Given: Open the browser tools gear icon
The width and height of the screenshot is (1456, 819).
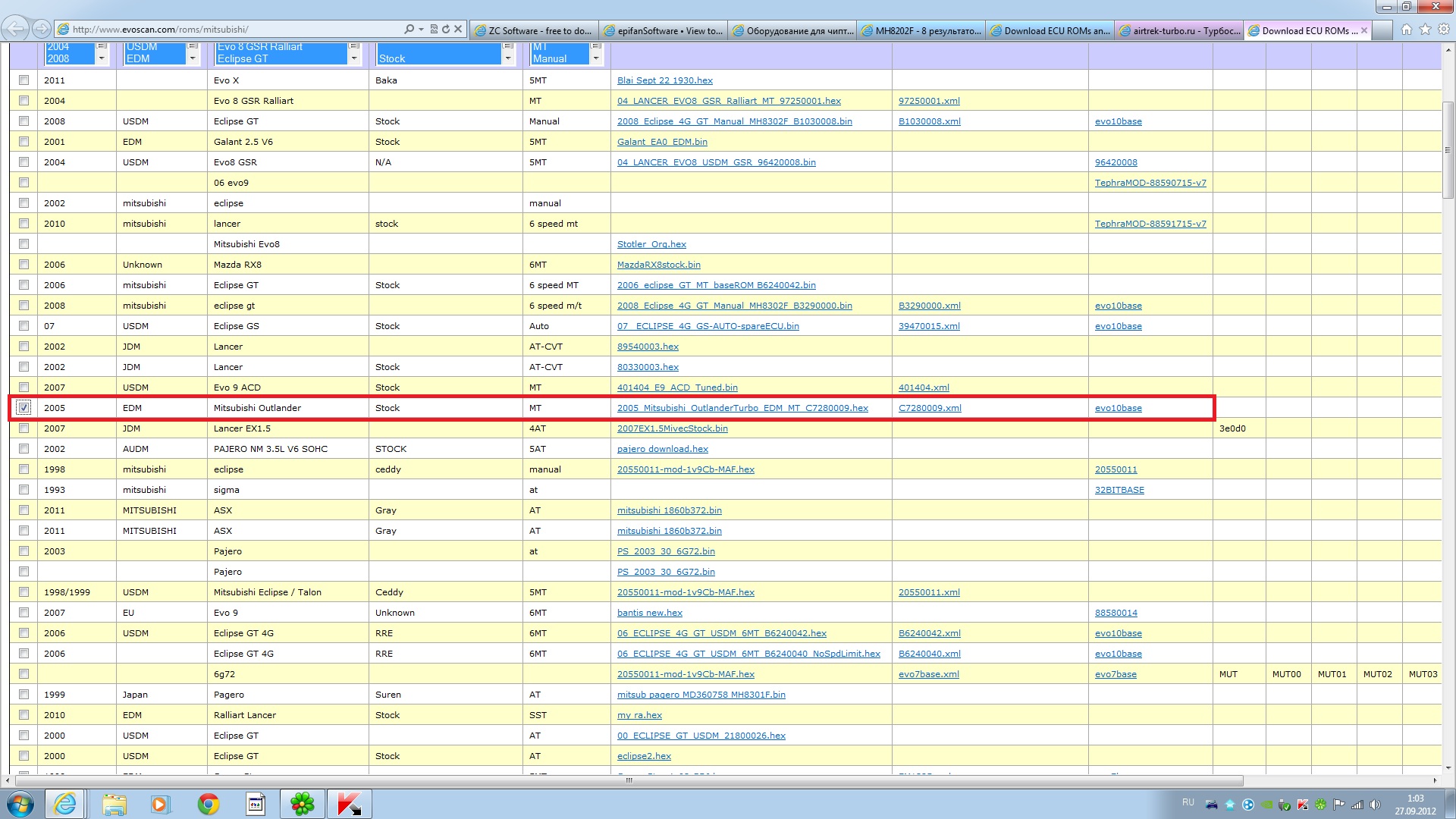Looking at the screenshot, I should (1444, 30).
